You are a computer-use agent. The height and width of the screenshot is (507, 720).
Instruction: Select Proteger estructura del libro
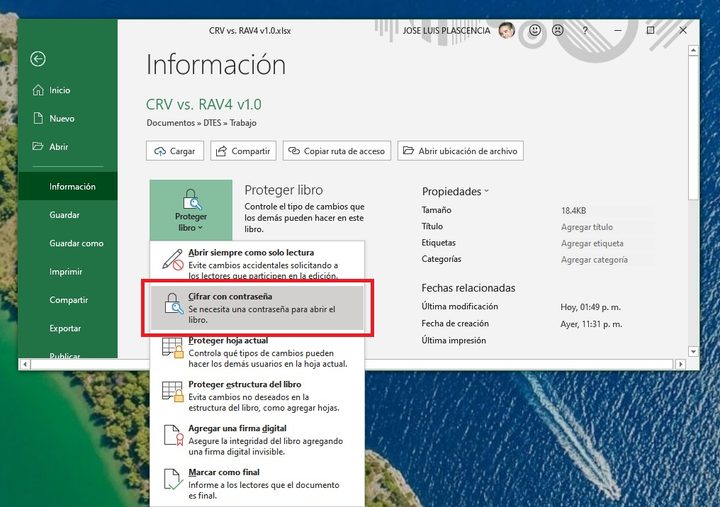(x=257, y=396)
